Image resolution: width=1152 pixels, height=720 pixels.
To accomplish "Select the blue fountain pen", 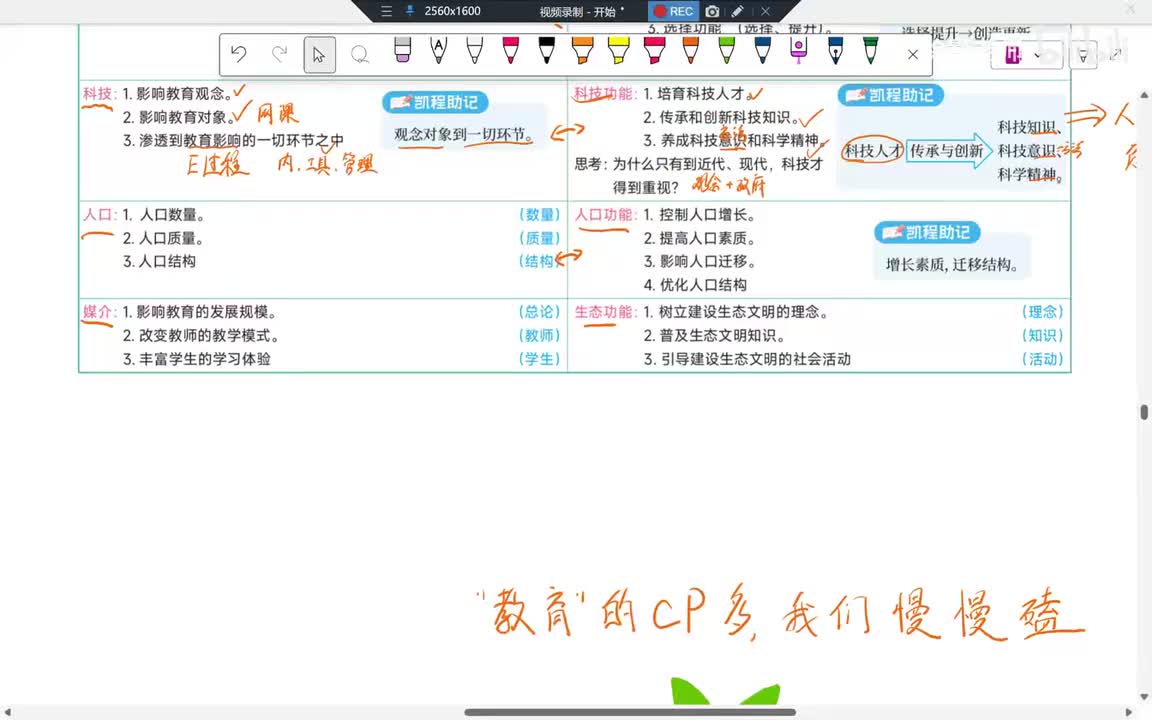I will point(835,50).
